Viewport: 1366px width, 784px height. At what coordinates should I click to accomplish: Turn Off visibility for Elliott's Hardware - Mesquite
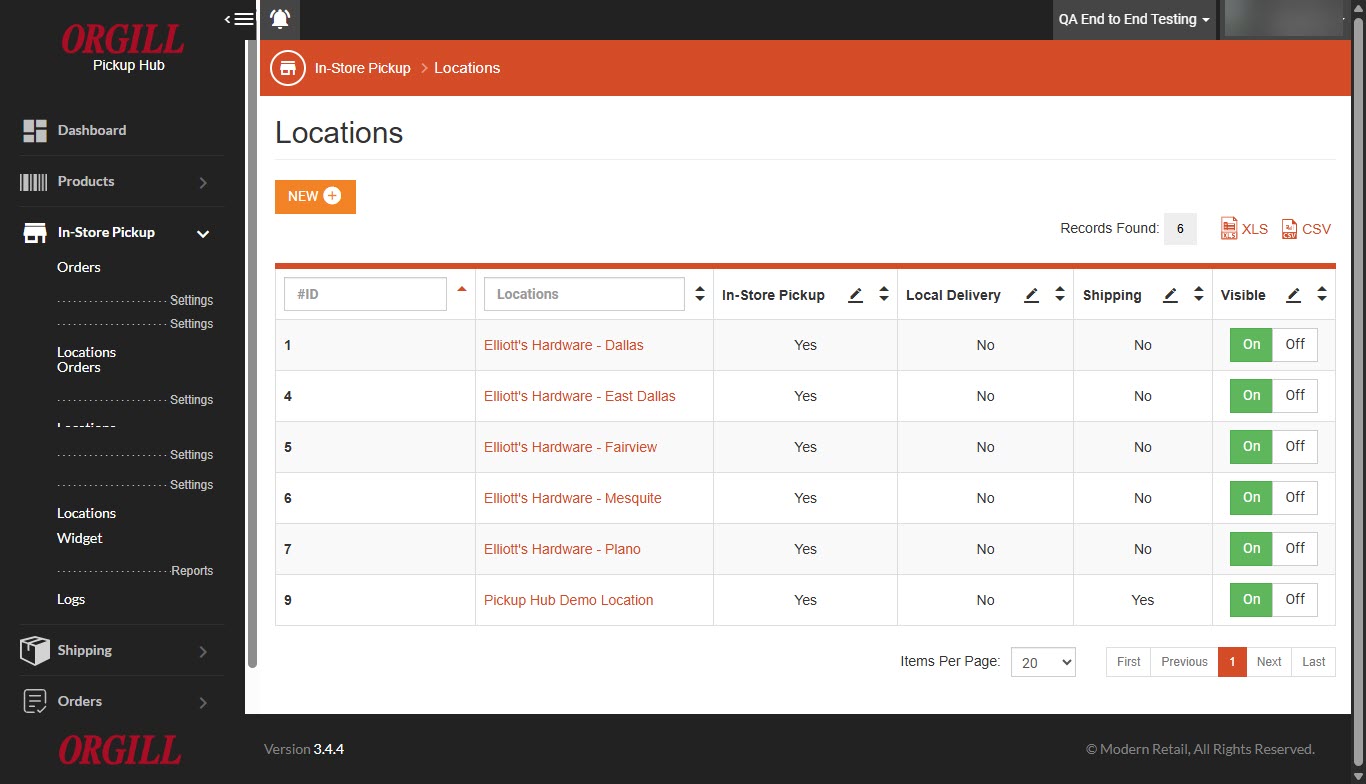point(1296,498)
